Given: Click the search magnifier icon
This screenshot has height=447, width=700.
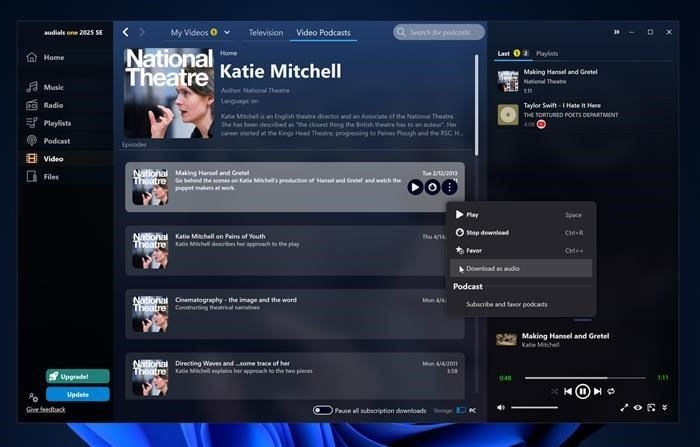Looking at the screenshot, I should pyautogui.click(x=401, y=32).
